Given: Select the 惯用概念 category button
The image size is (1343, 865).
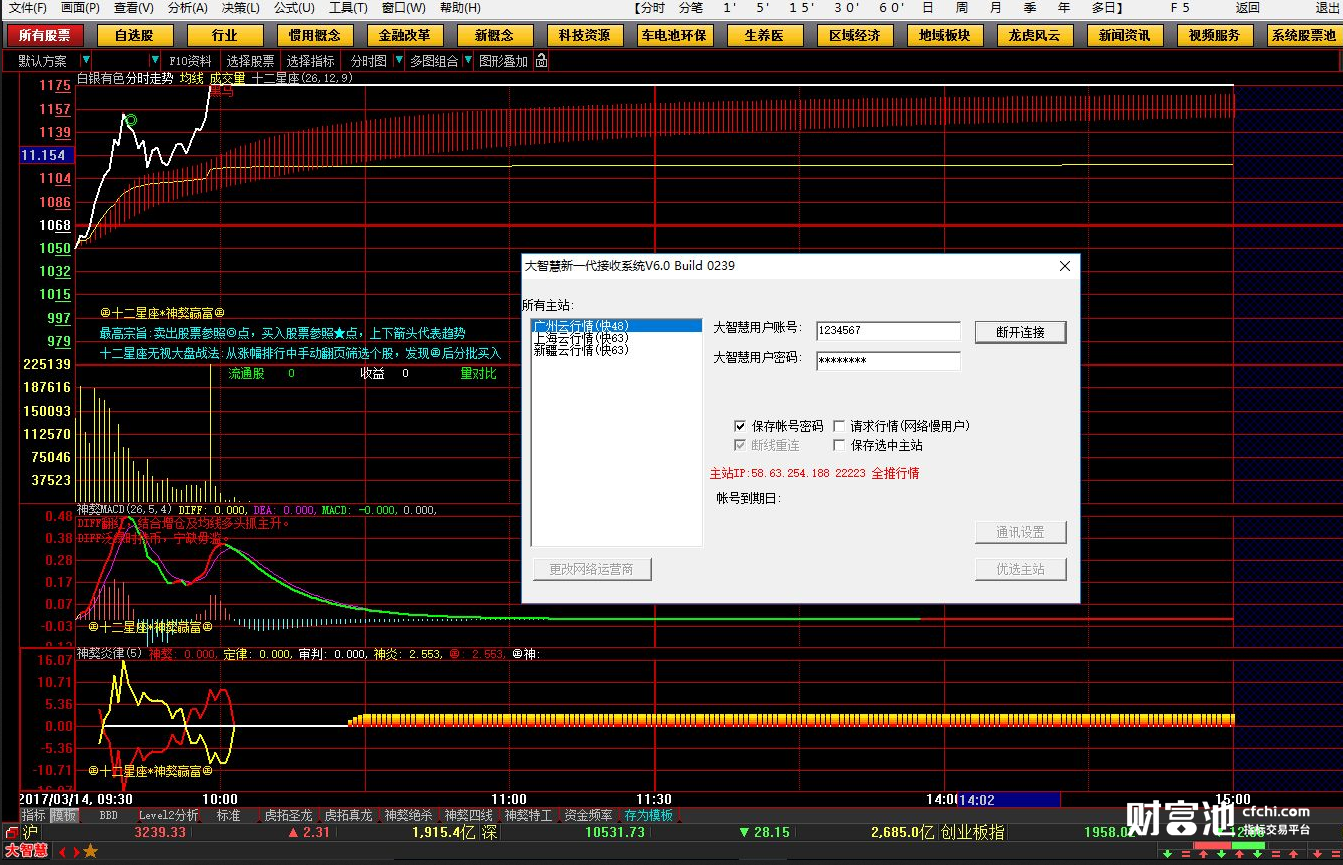Looking at the screenshot, I should (x=314, y=35).
